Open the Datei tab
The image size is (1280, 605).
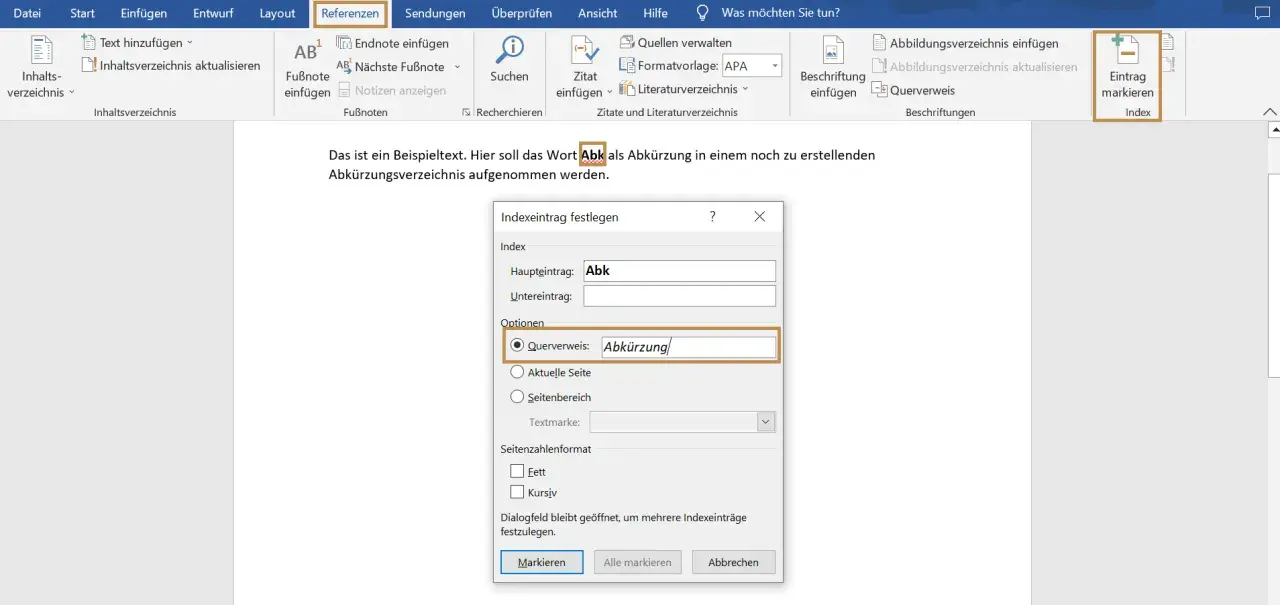click(x=27, y=13)
